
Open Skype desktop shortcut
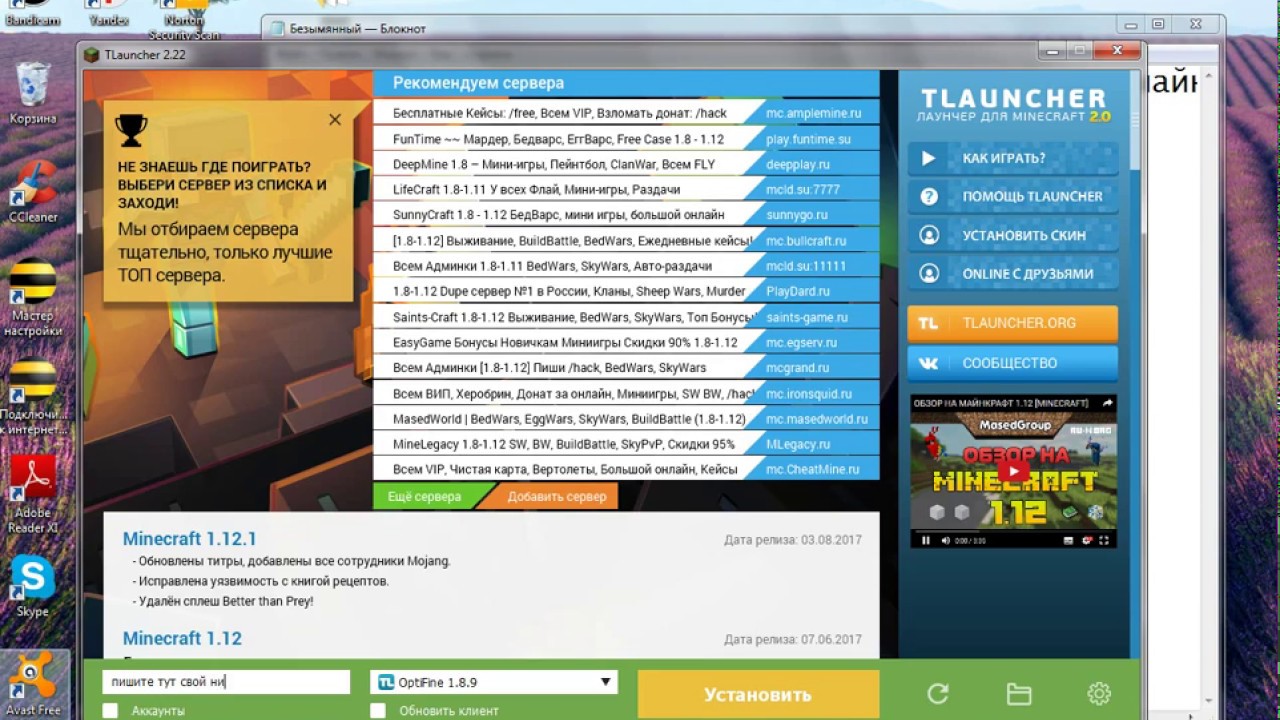(33, 588)
